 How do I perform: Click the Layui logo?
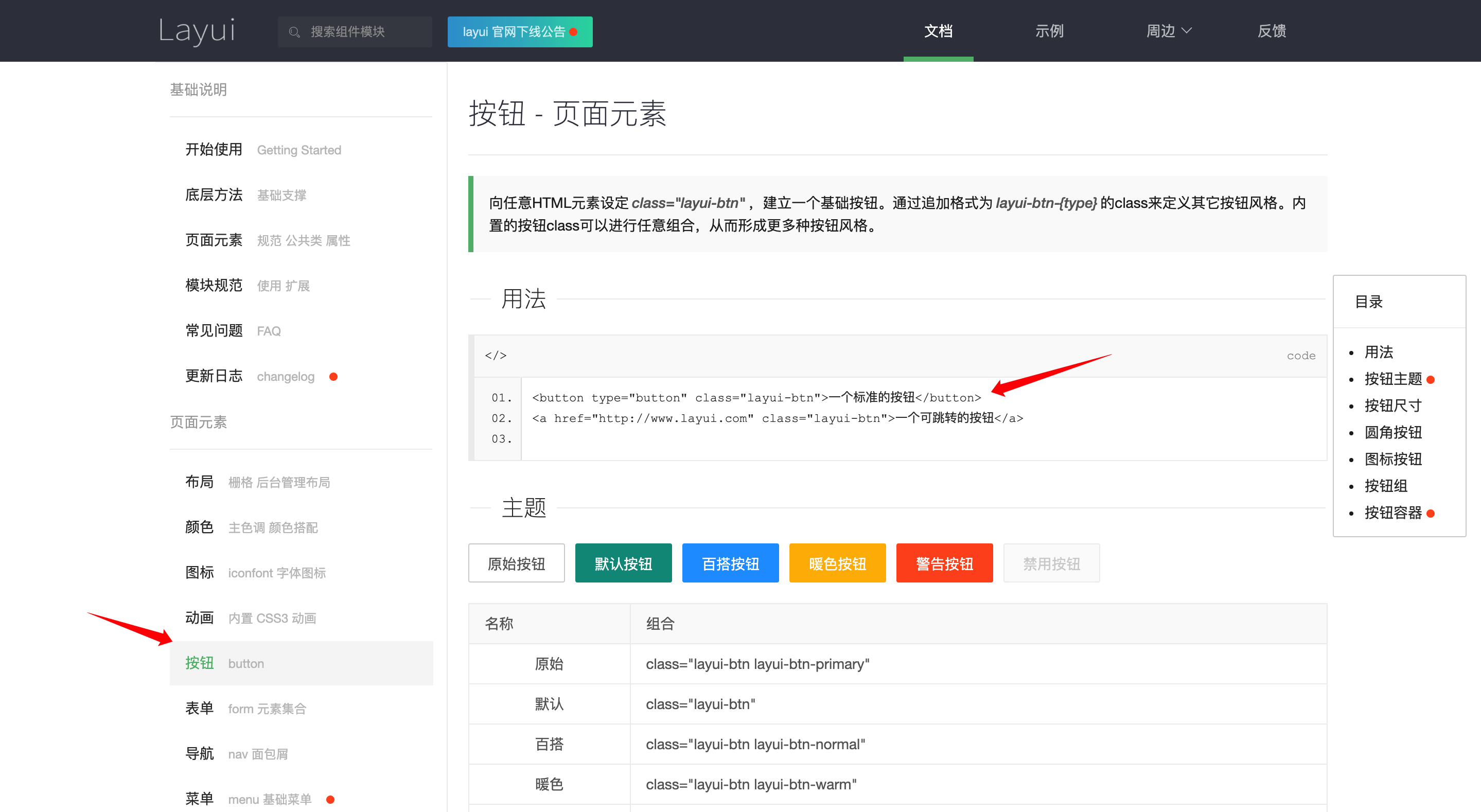click(x=197, y=30)
